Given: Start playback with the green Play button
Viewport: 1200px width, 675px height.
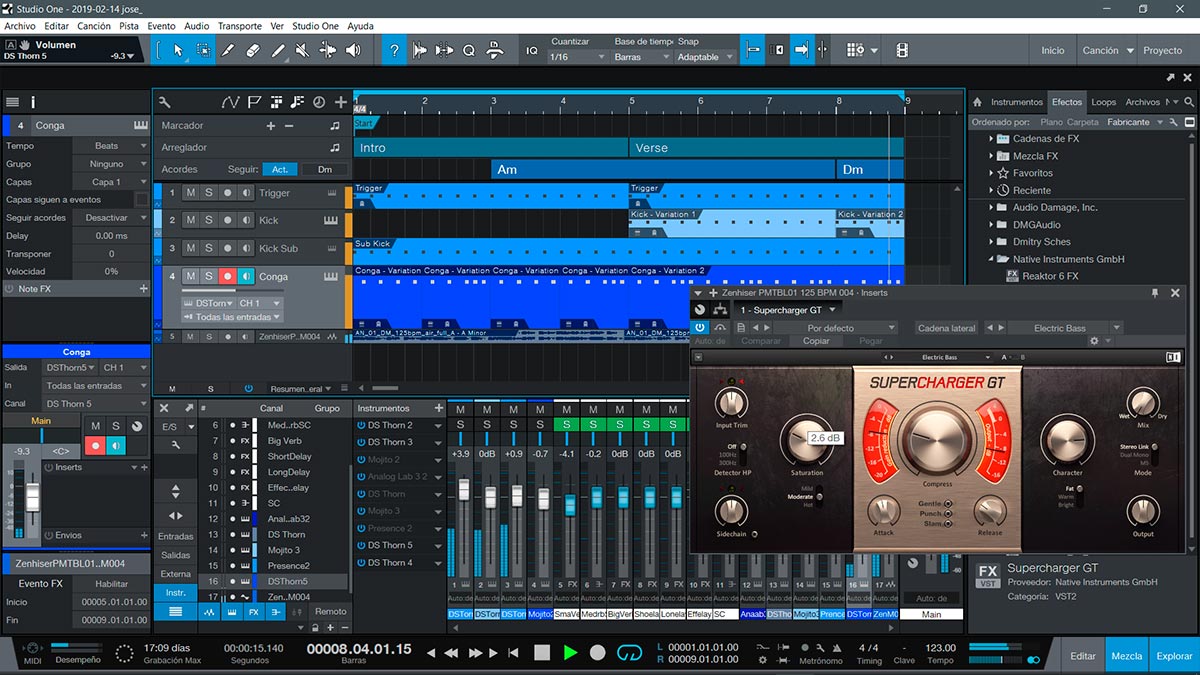Looking at the screenshot, I should point(570,653).
